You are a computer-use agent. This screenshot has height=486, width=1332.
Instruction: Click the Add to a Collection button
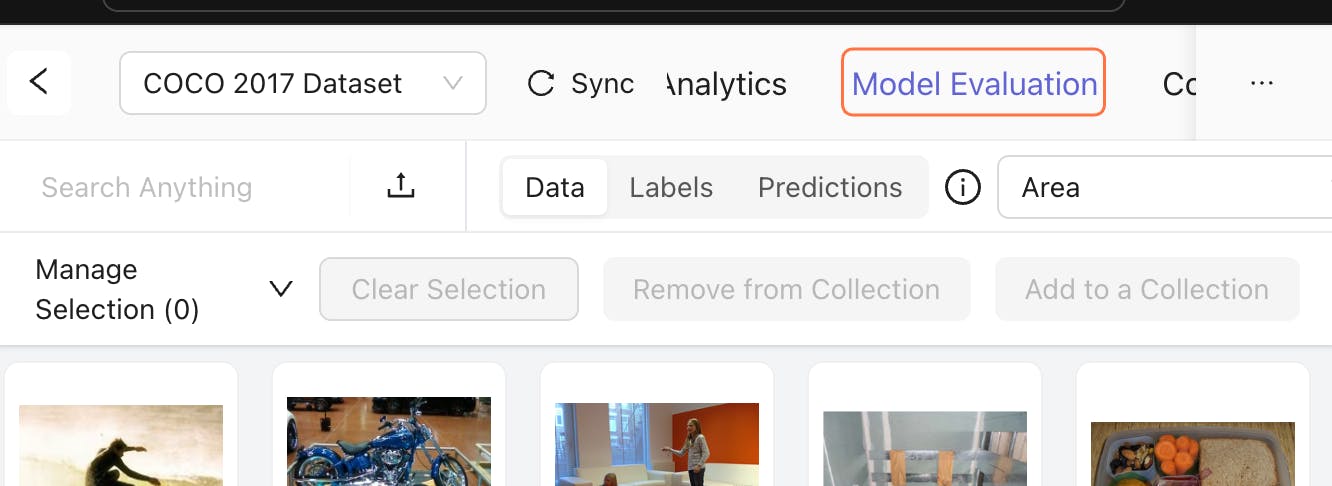pyautogui.click(x=1147, y=289)
